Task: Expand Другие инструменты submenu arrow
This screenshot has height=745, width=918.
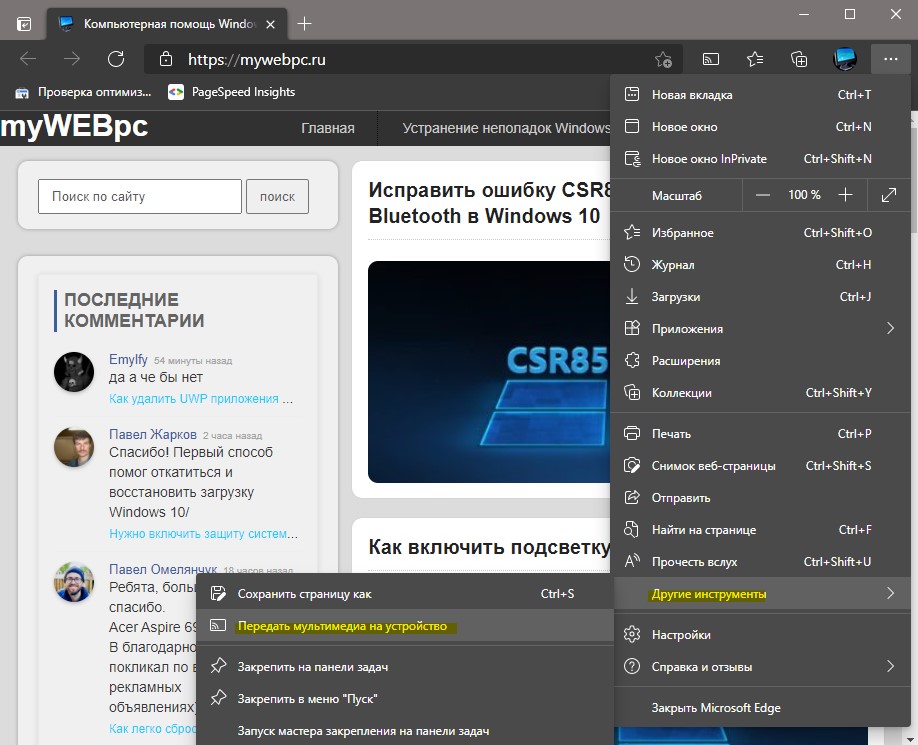Action: (x=890, y=593)
